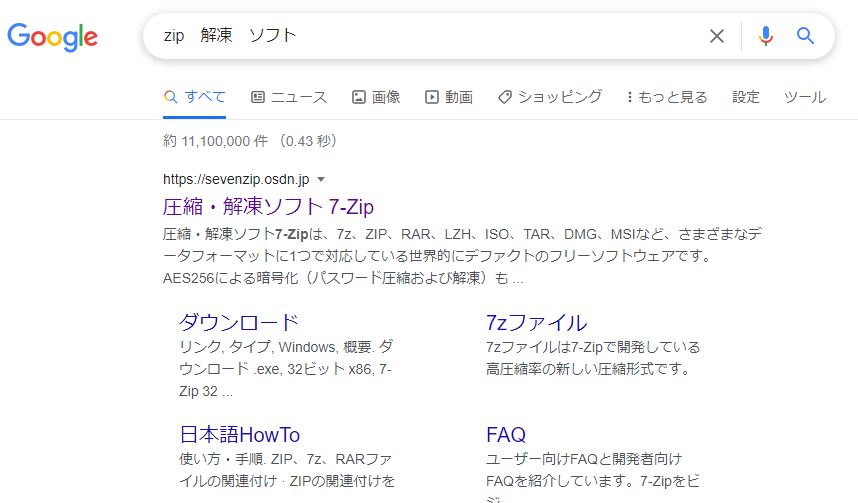
Task: Open the ツール search tools
Action: pyautogui.click(x=805, y=97)
